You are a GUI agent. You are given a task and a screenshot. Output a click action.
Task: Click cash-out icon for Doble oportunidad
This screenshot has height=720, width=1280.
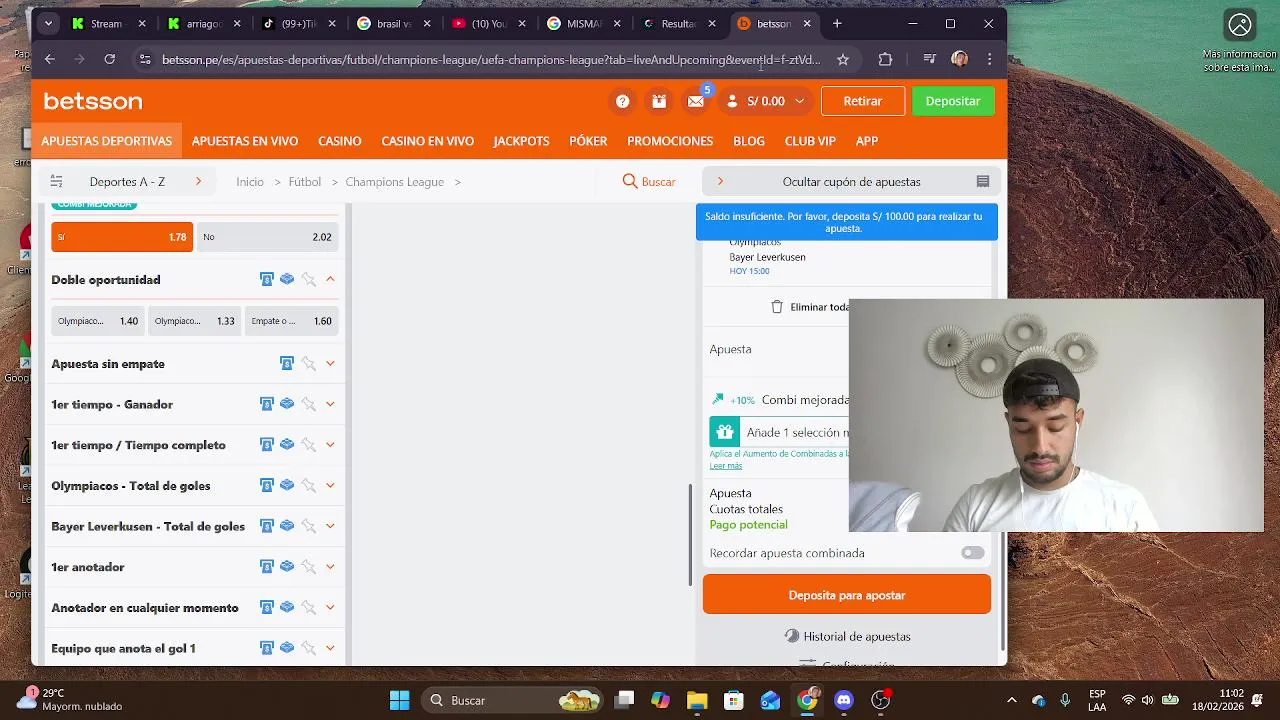(x=267, y=280)
